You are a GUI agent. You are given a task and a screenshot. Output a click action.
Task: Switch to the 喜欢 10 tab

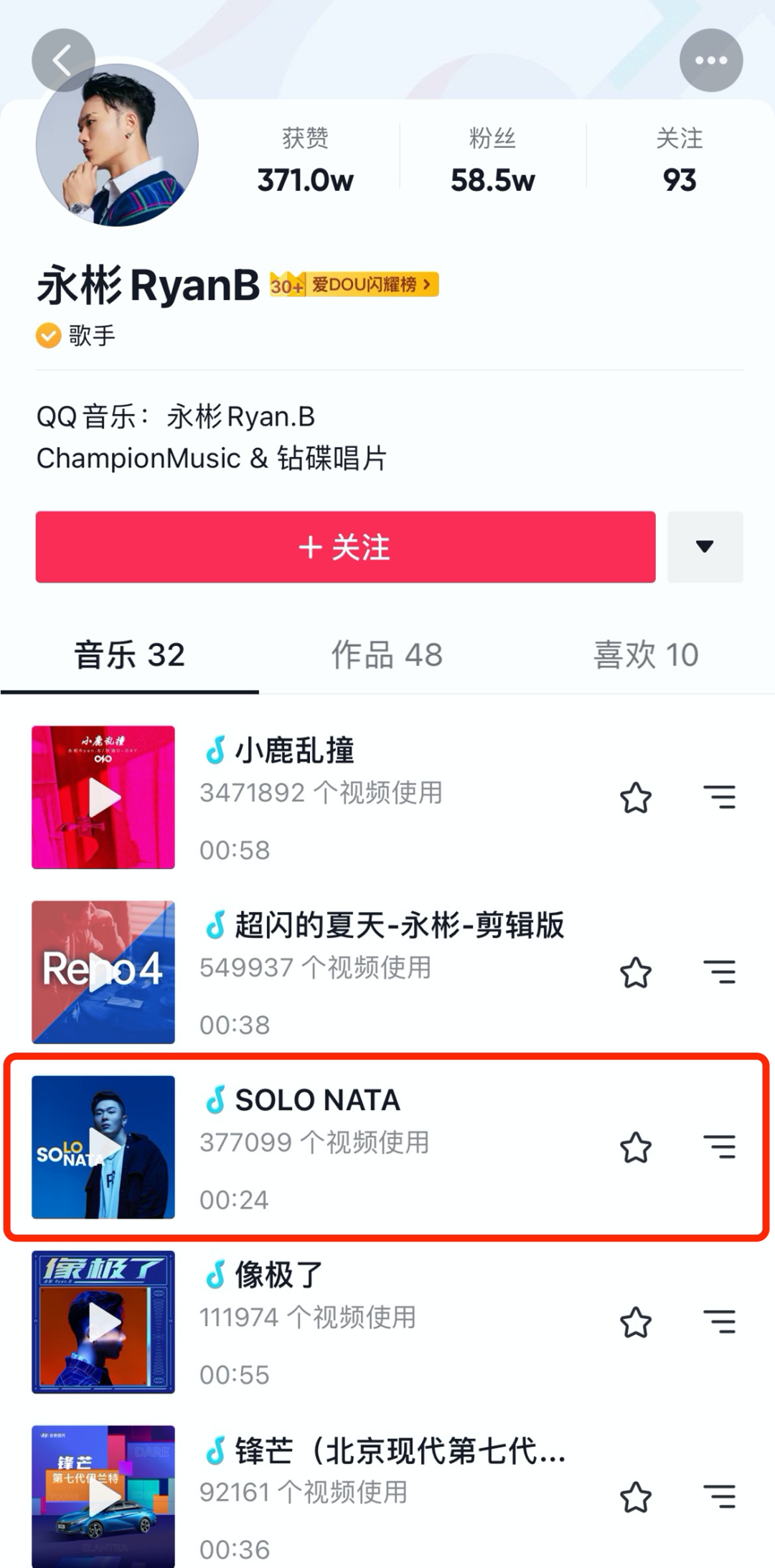click(x=646, y=654)
